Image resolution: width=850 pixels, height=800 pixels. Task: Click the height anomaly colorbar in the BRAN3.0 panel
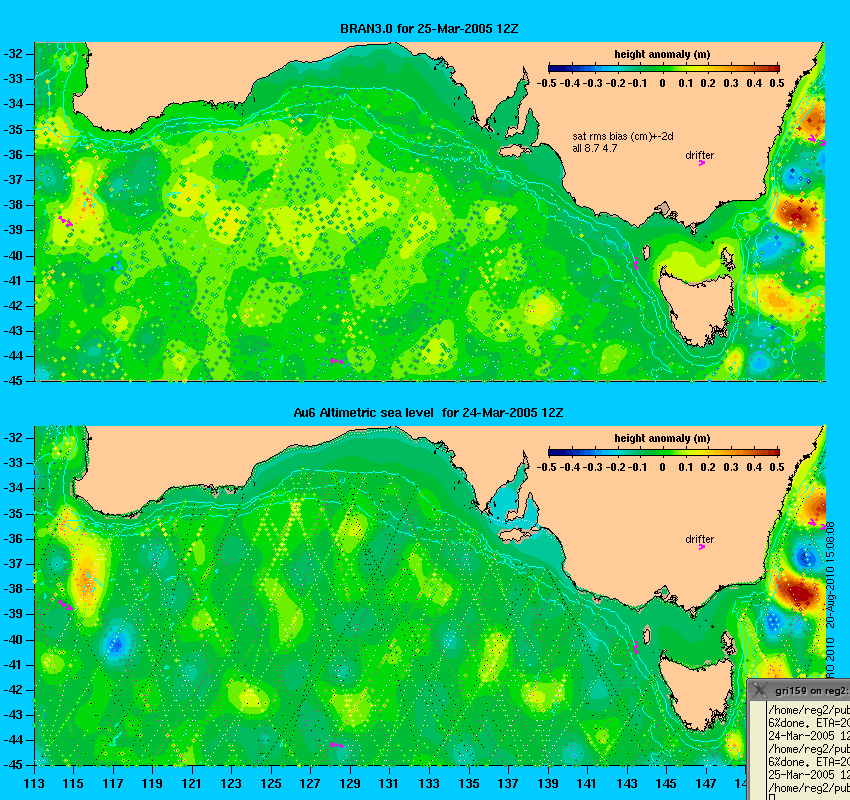tap(664, 68)
